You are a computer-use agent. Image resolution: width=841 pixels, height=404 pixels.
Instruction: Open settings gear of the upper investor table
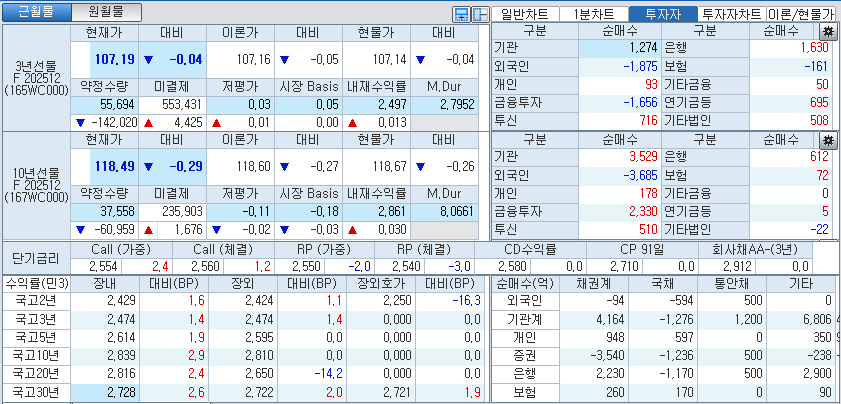point(829,31)
